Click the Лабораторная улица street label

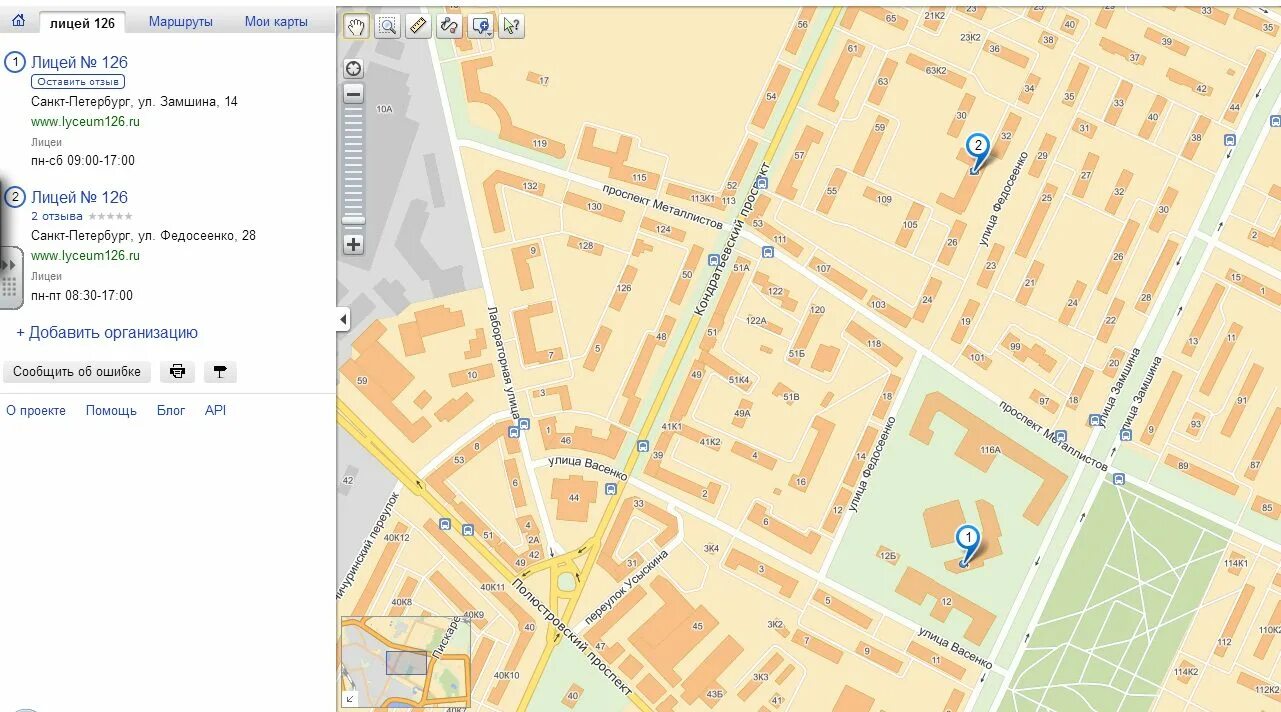click(504, 361)
